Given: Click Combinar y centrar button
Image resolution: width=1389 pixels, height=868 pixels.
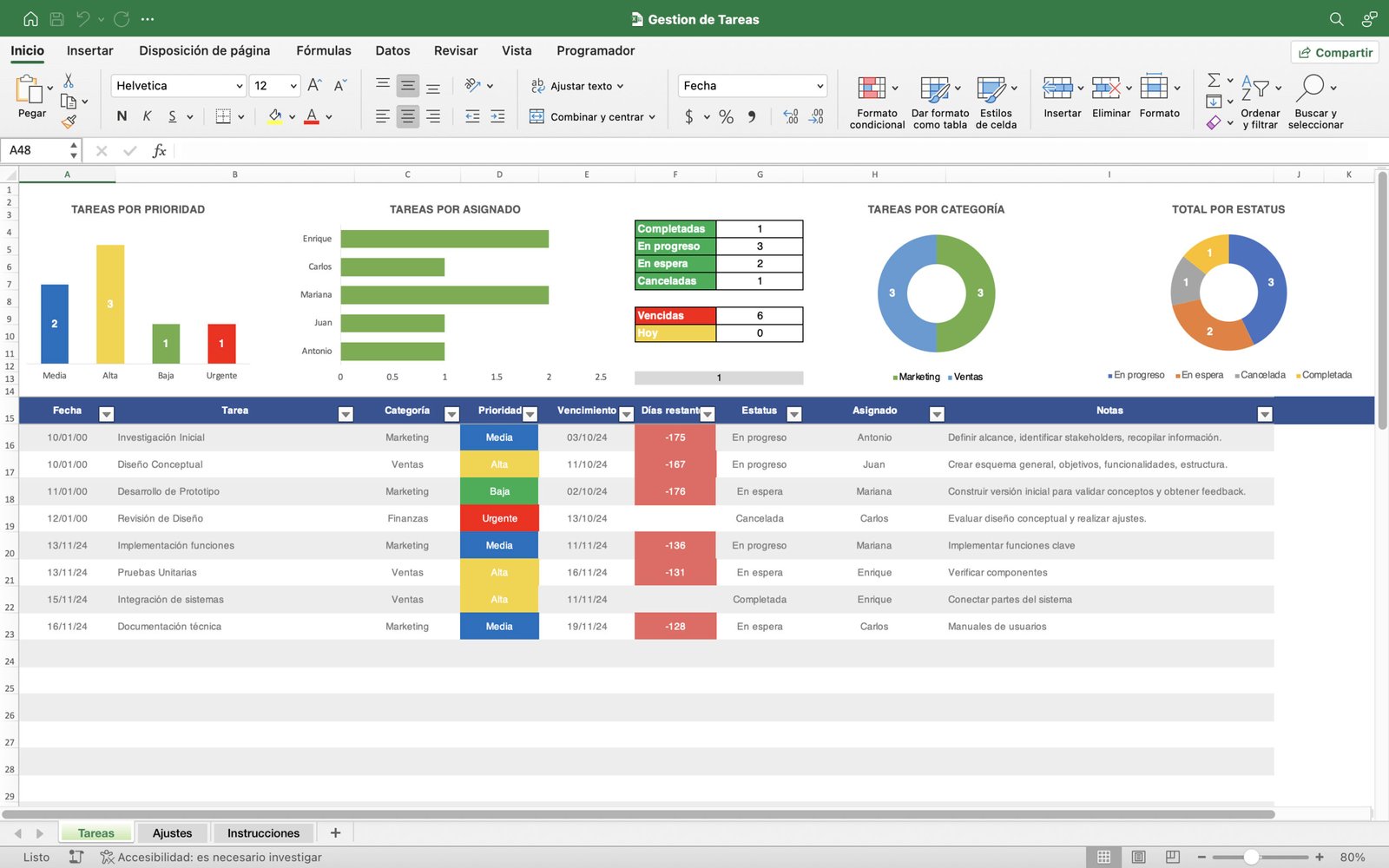Looking at the screenshot, I should pos(591,117).
